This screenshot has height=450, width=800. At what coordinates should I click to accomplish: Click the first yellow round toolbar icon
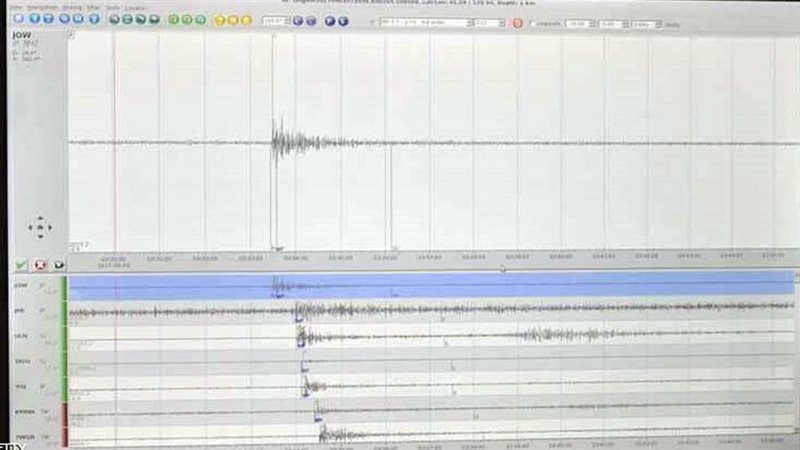coord(218,20)
